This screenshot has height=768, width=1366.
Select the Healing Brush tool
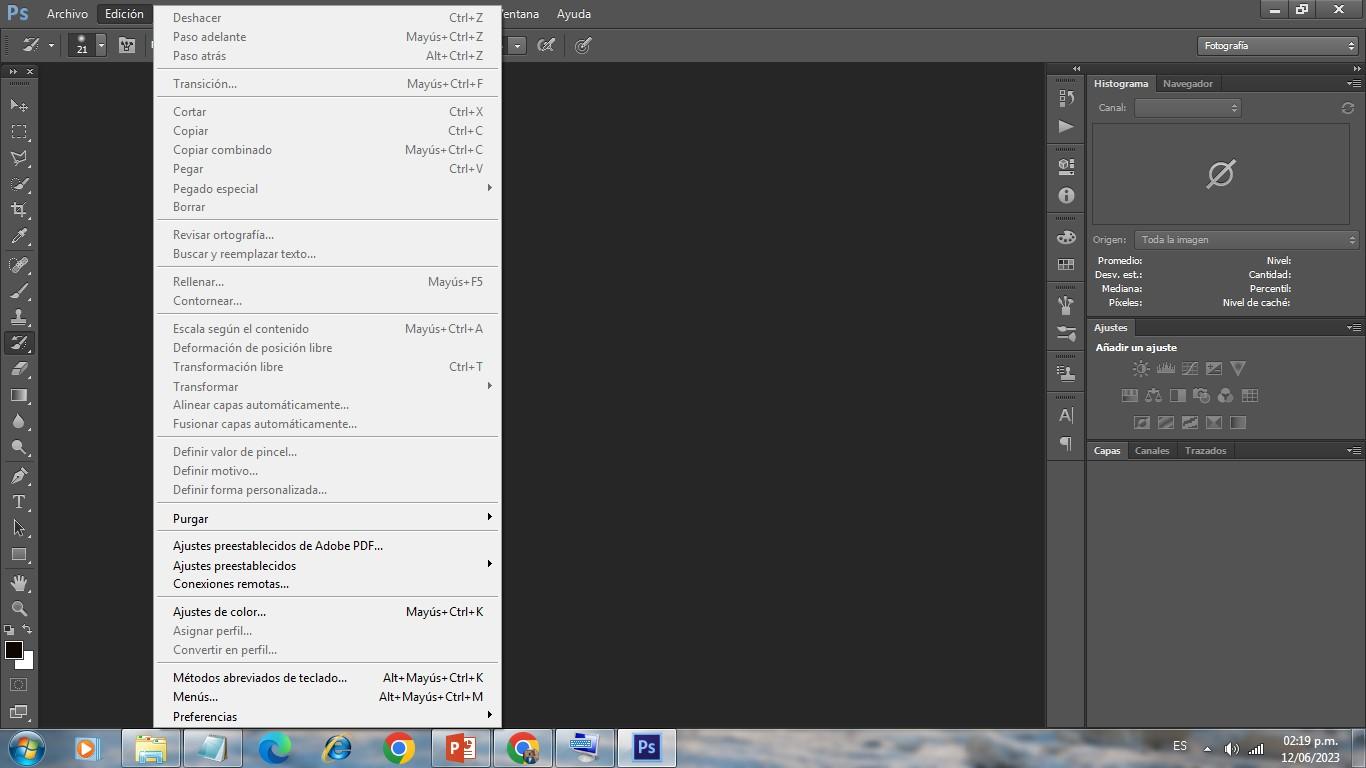[x=19, y=265]
